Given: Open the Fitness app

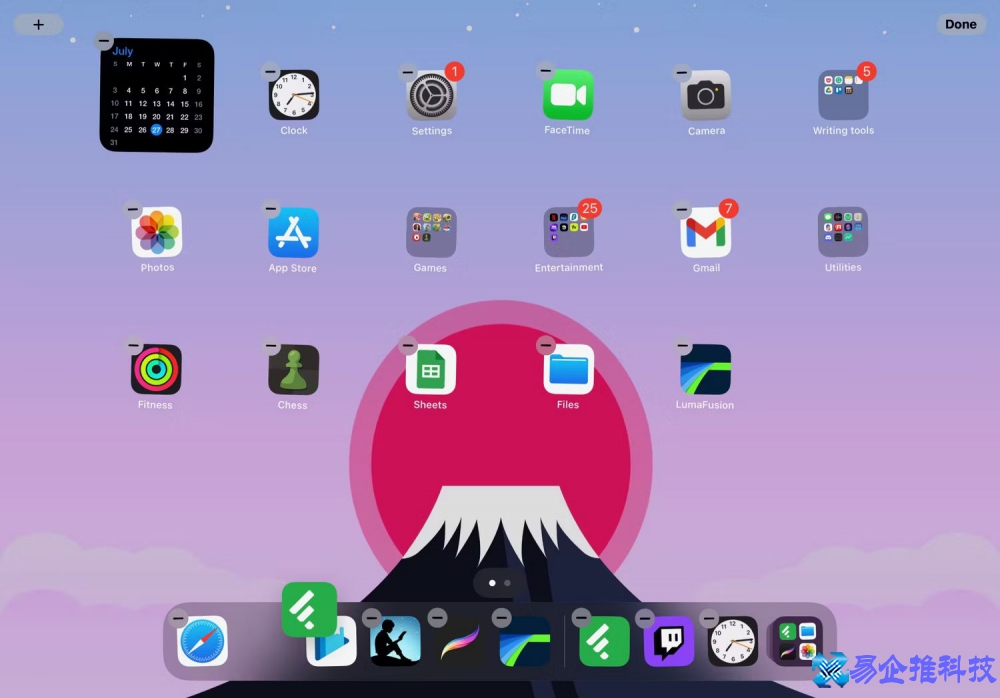Looking at the screenshot, I should pyautogui.click(x=155, y=370).
